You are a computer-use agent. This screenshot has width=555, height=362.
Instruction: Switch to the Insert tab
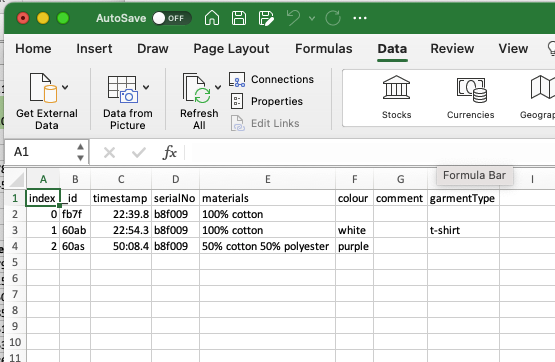(x=94, y=48)
